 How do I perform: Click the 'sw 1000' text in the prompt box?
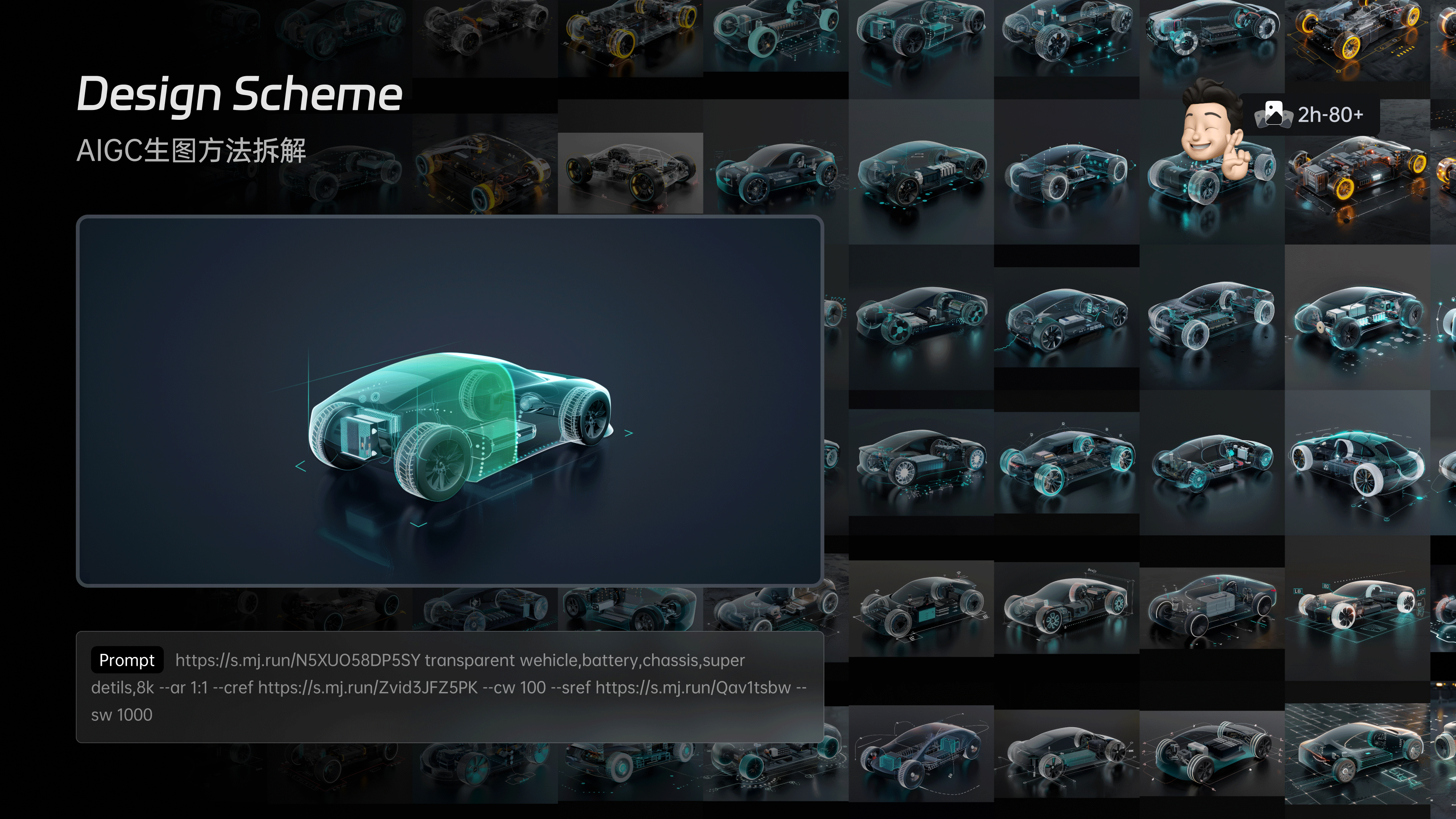click(x=121, y=714)
